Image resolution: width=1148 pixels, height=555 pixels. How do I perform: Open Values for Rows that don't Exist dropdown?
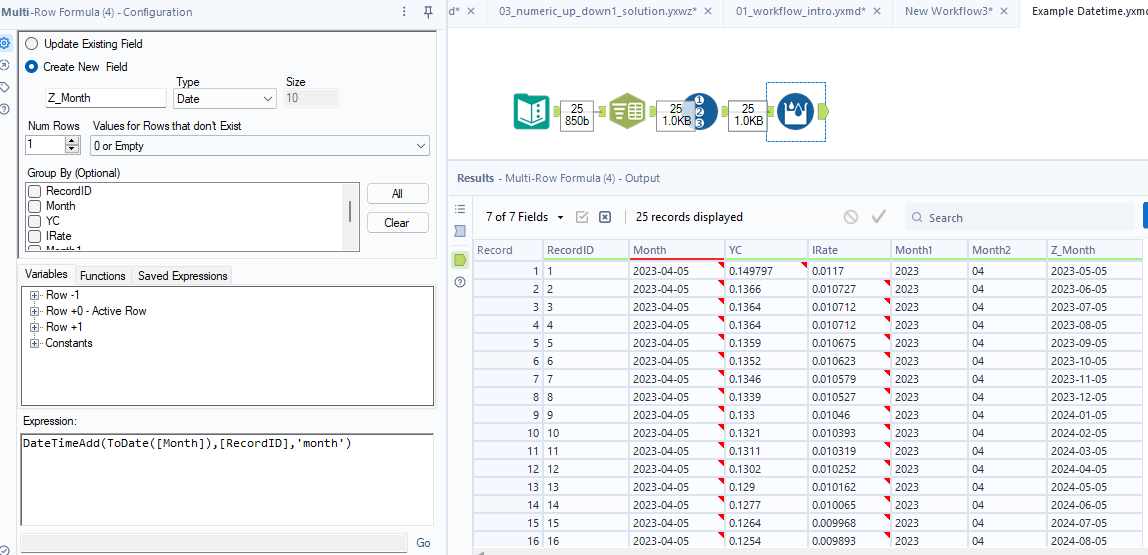[259, 146]
